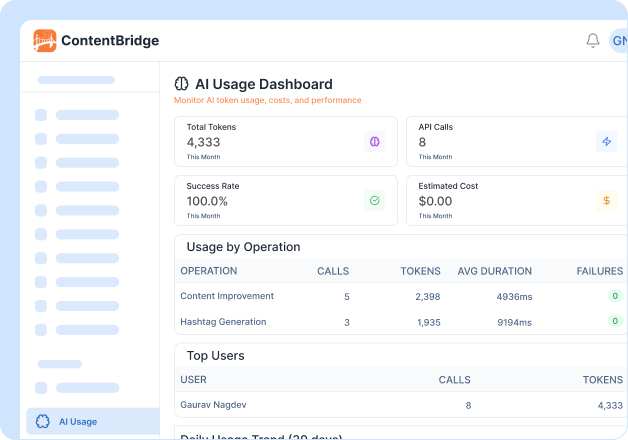Click the CALLS header in Usage by Operation
The height and width of the screenshot is (440, 628).
tap(333, 271)
